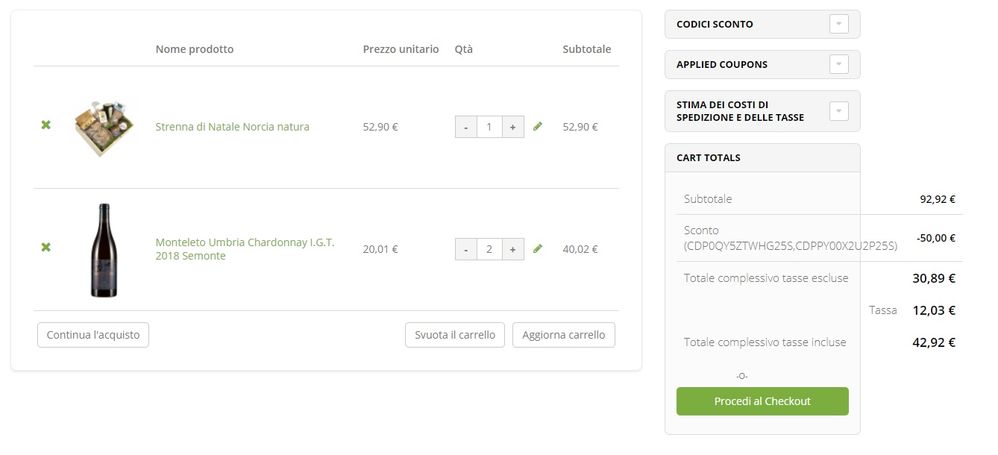Click edit pencil for Strenna di Natale
The height and width of the screenshot is (455, 998).
tap(538, 127)
